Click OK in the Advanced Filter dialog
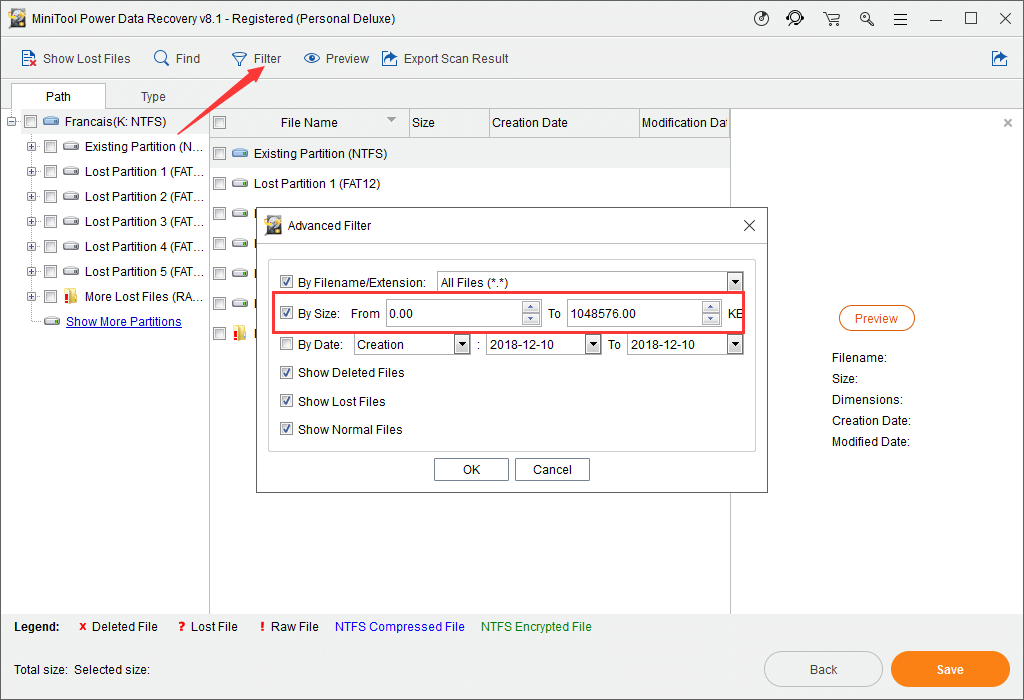The height and width of the screenshot is (700, 1024). (x=472, y=469)
